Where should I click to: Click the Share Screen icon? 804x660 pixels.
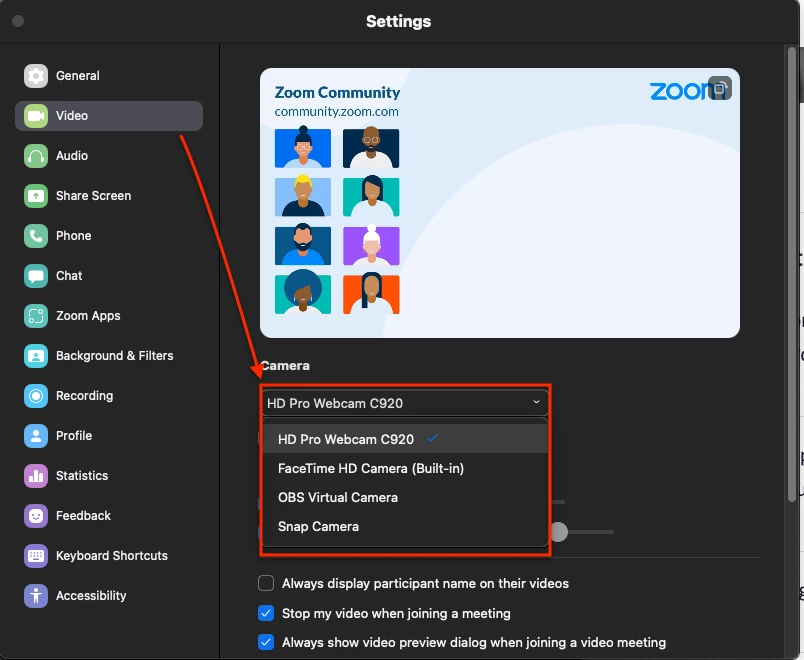point(36,196)
